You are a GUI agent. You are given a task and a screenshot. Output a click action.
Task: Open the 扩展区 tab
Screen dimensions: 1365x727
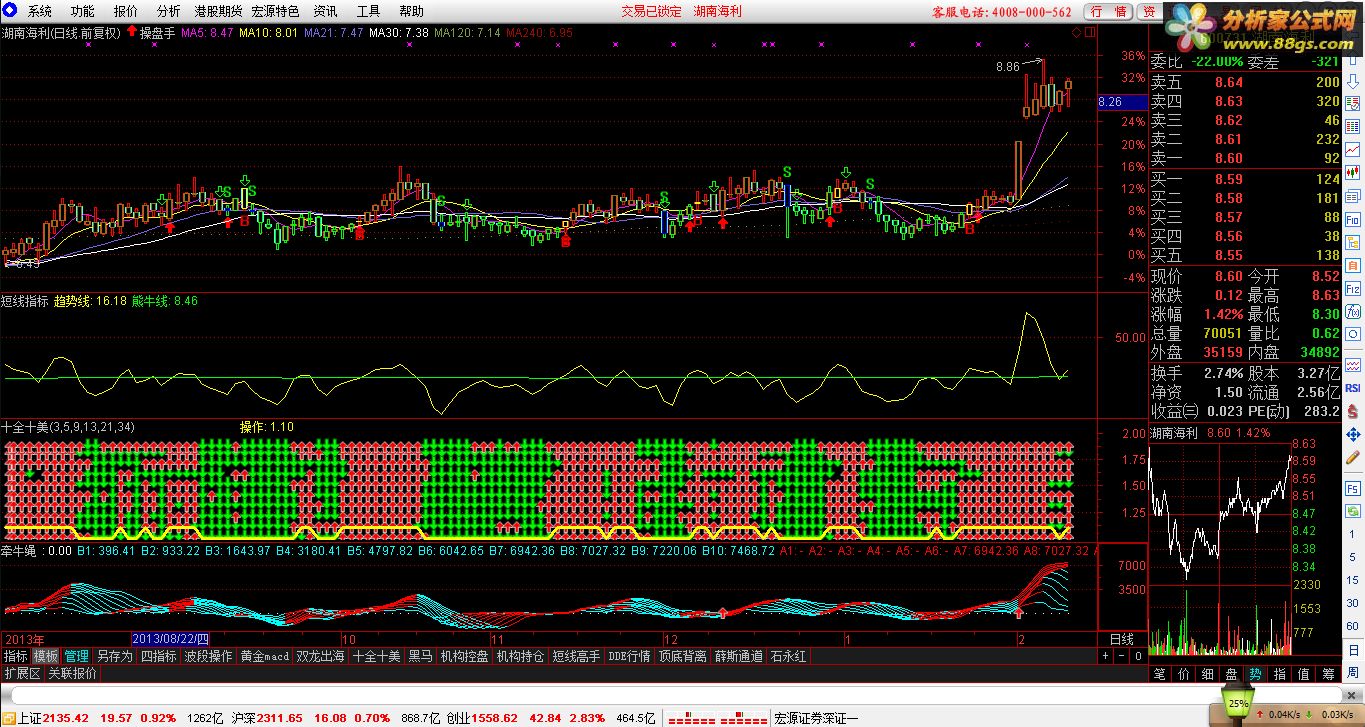tap(22, 673)
